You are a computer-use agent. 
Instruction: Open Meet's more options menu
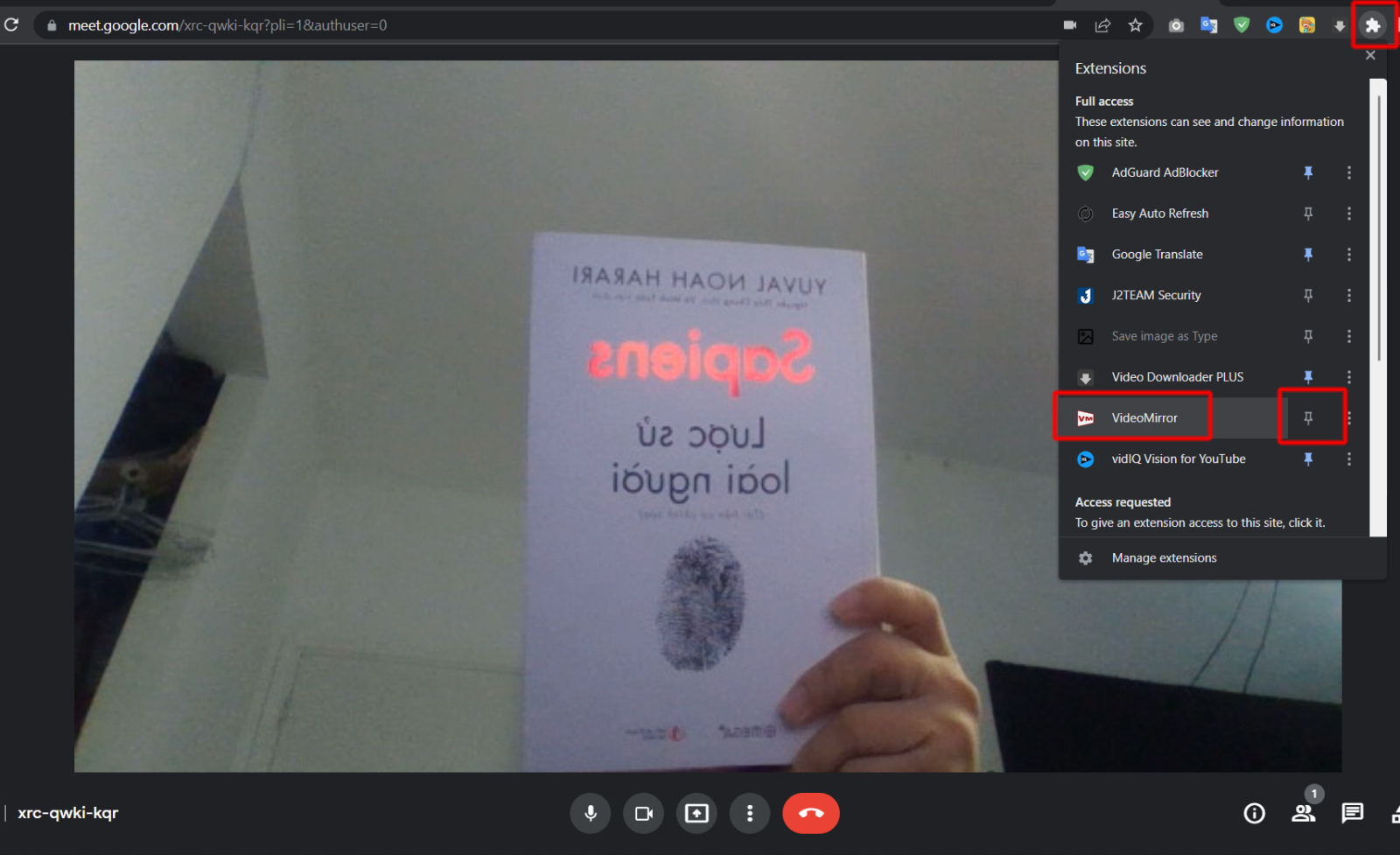click(750, 814)
